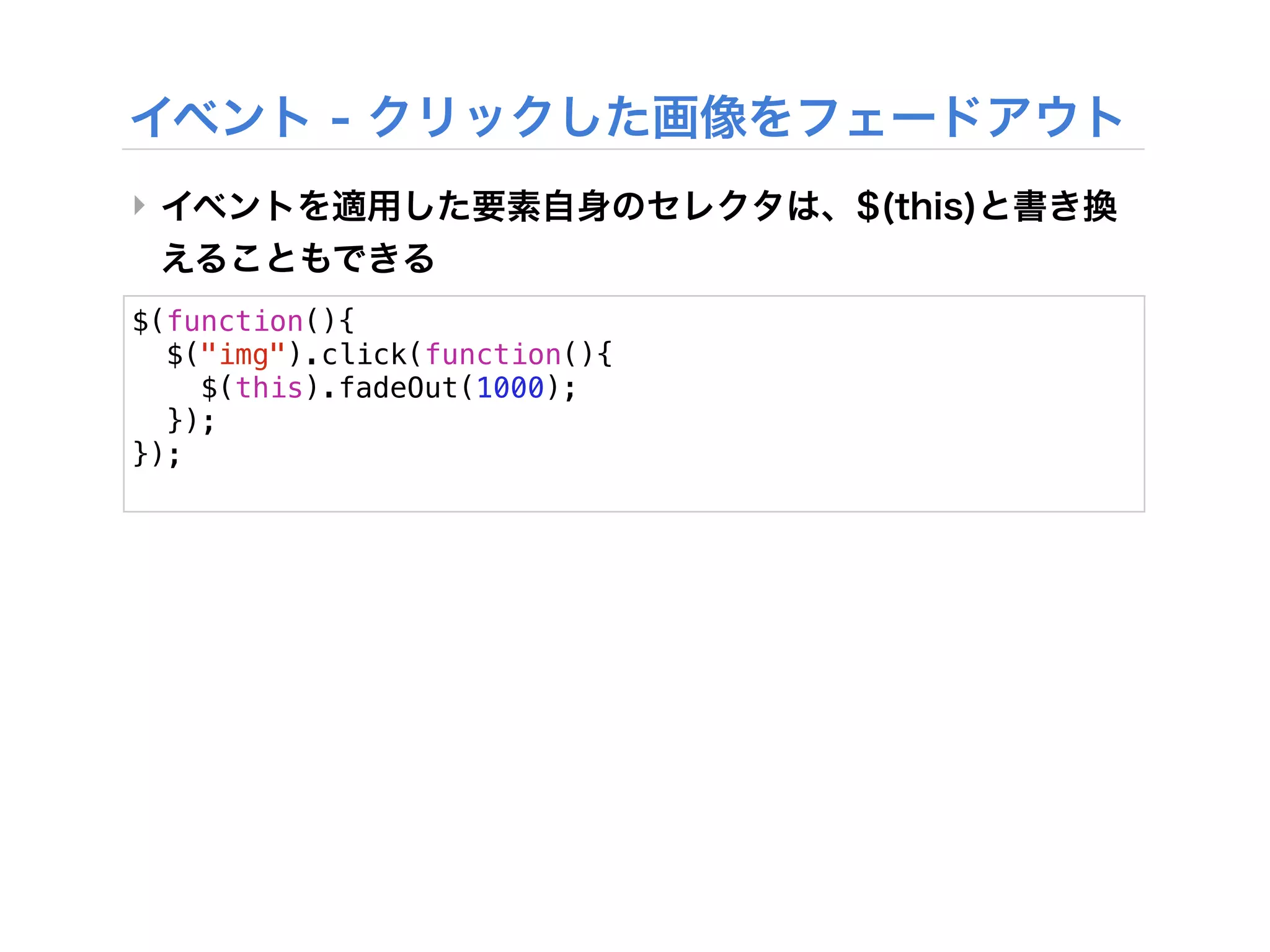Click the slide title イベント - クリックした画像をフェードアウト
The height and width of the screenshot is (952, 1270).
tap(626, 117)
